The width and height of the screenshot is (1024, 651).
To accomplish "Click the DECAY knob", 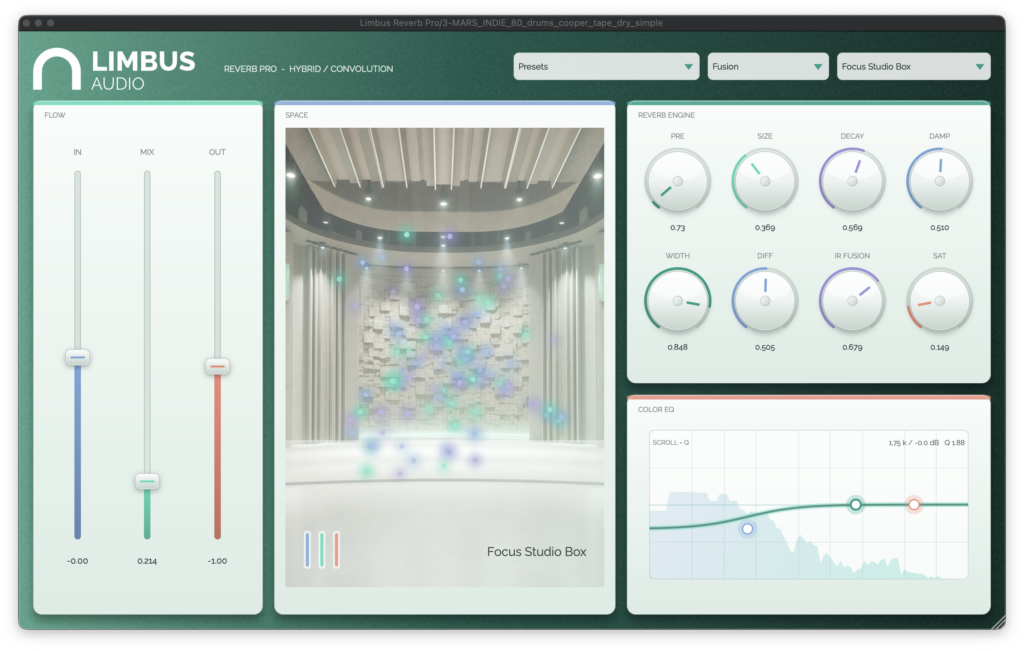I will 852,181.
